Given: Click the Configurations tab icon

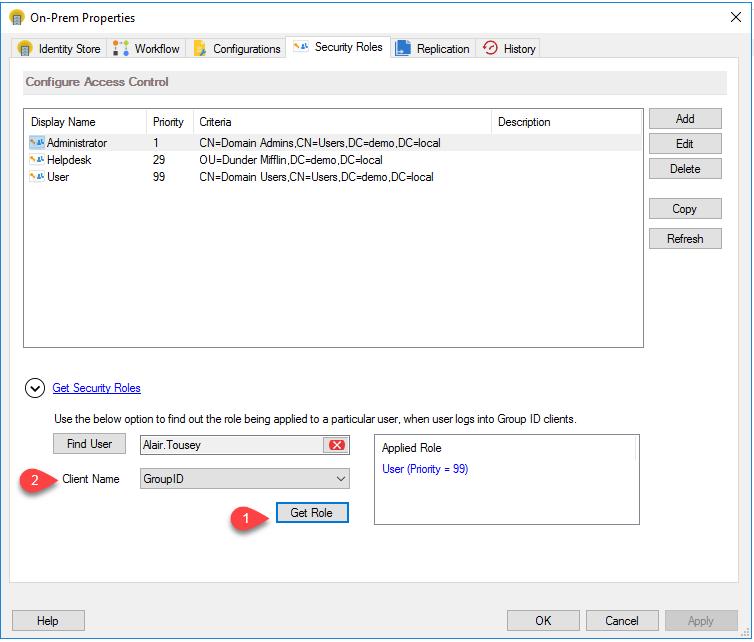Looking at the screenshot, I should [200, 49].
